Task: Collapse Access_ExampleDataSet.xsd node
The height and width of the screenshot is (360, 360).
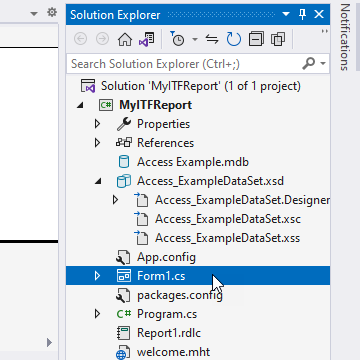Action: point(97,182)
